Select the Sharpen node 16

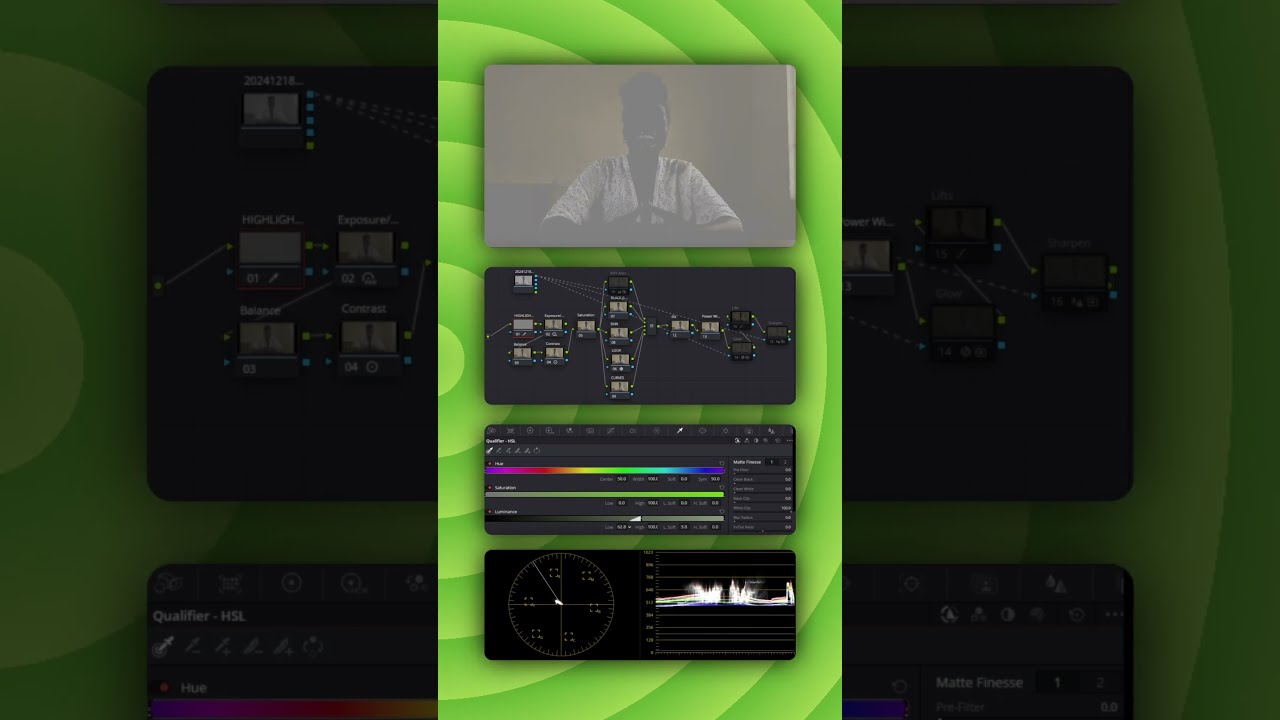(777, 335)
